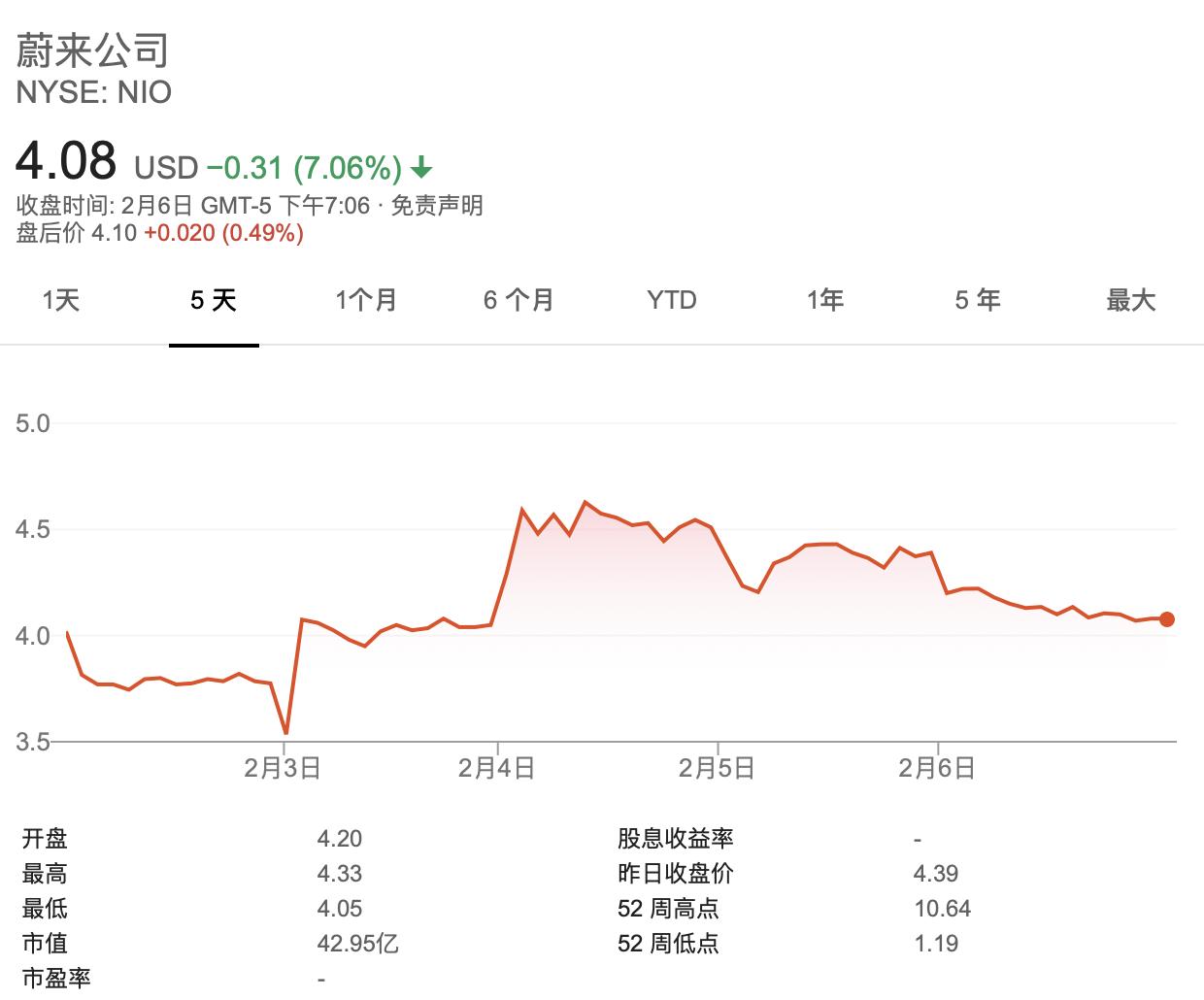
Task: Select the 5 天 tab
Action: point(214,300)
